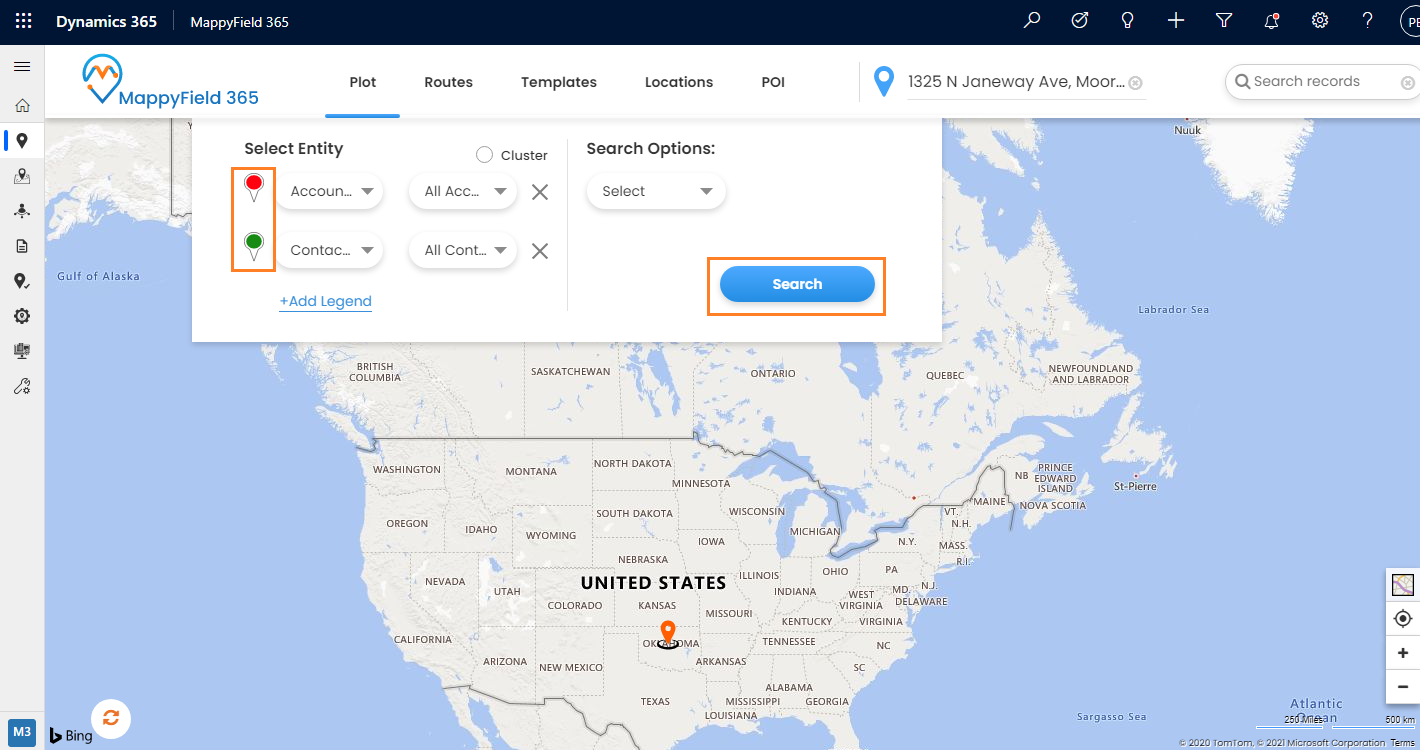Click the locate me crosshair icon
The width and height of the screenshot is (1420, 750).
pyautogui.click(x=1403, y=619)
